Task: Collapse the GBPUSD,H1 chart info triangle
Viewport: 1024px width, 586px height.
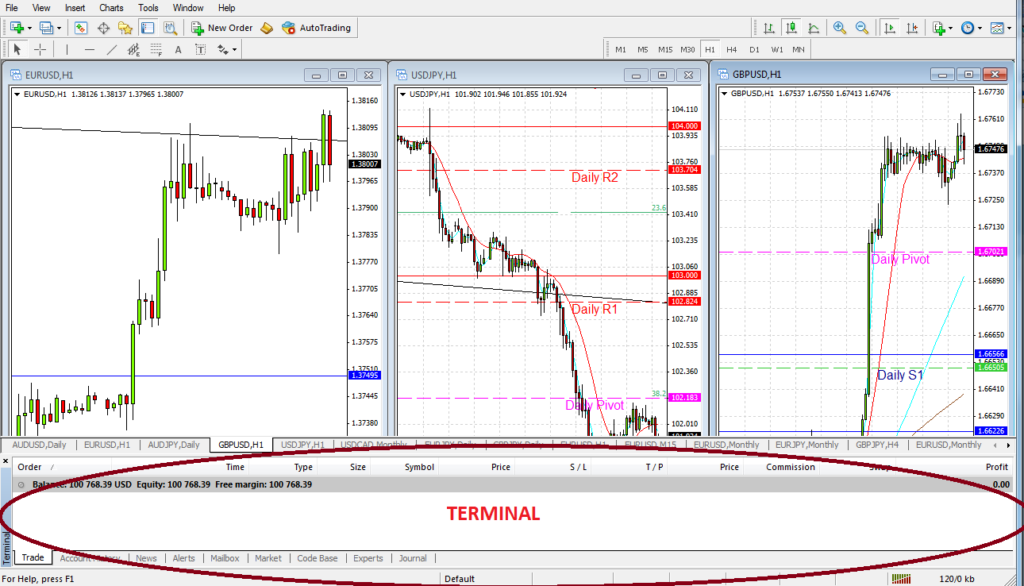Action: tap(724, 93)
